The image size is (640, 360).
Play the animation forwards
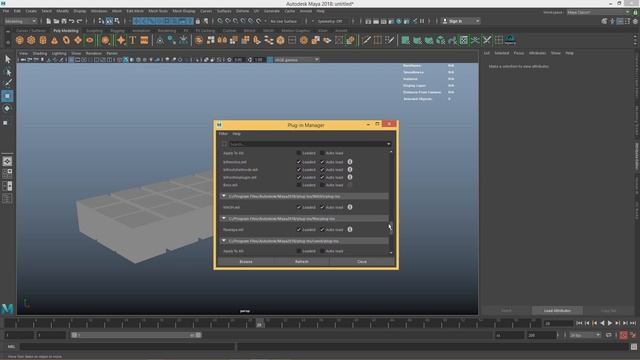610,323
